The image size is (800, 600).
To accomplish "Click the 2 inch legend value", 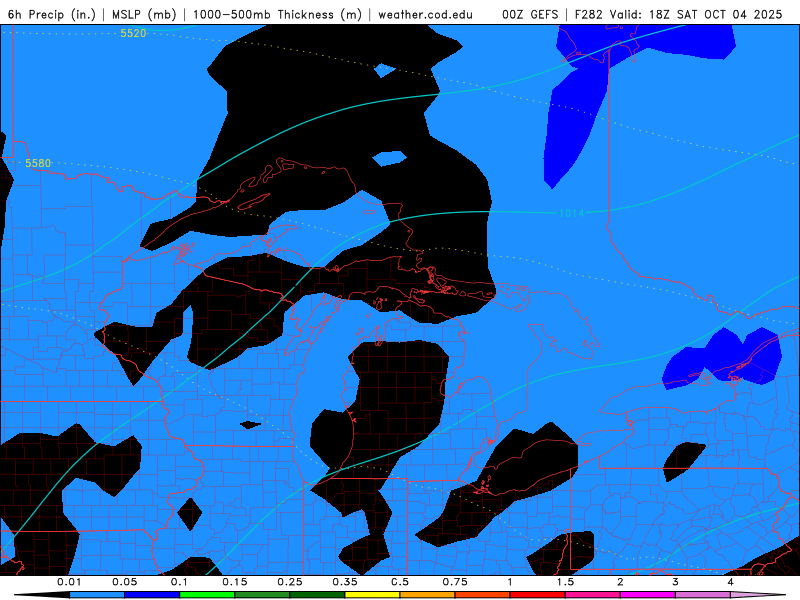I will [x=620, y=582].
